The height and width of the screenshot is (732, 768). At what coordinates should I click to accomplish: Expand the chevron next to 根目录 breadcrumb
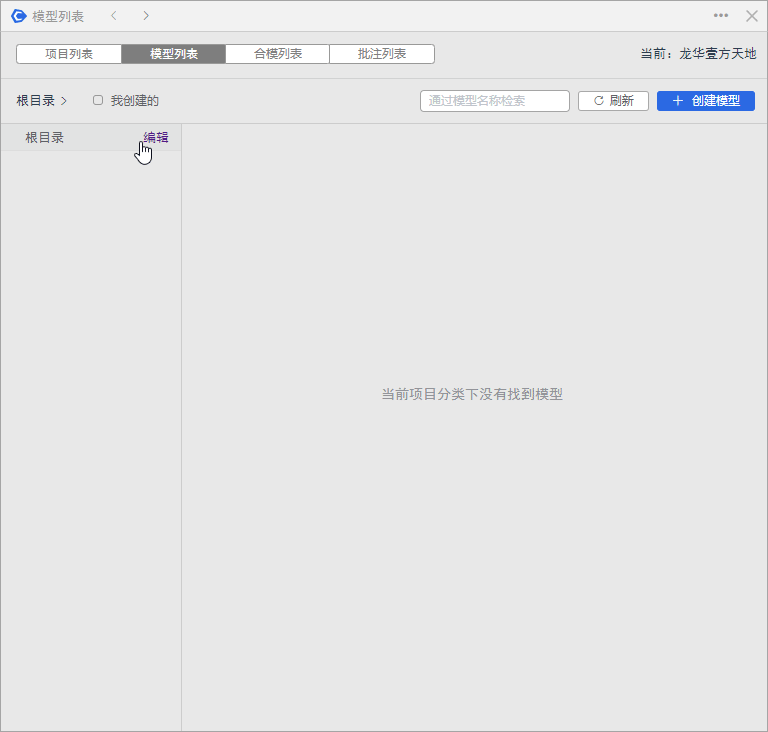64,101
